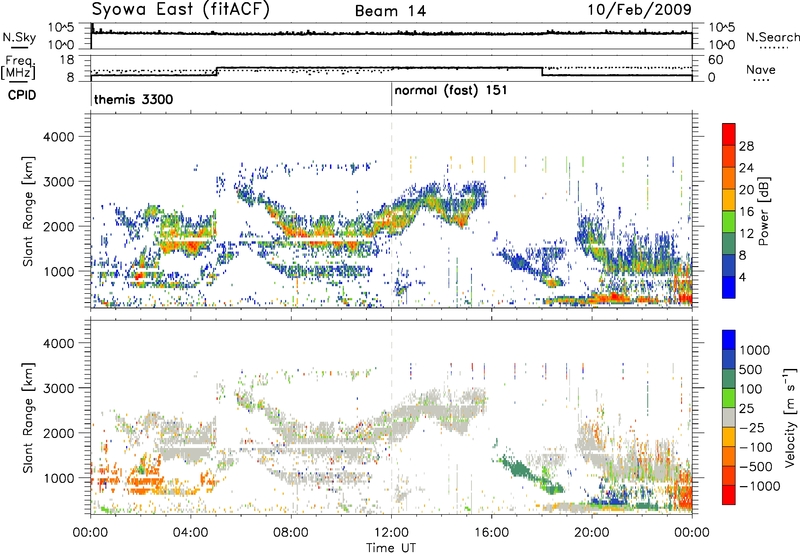Click the 'Power [dB]' color bar title

pyautogui.click(x=763, y=211)
